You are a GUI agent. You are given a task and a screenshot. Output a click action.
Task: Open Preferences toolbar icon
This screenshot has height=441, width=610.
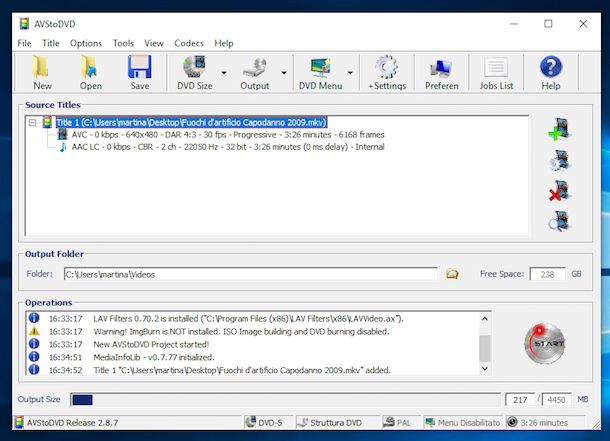pos(442,68)
